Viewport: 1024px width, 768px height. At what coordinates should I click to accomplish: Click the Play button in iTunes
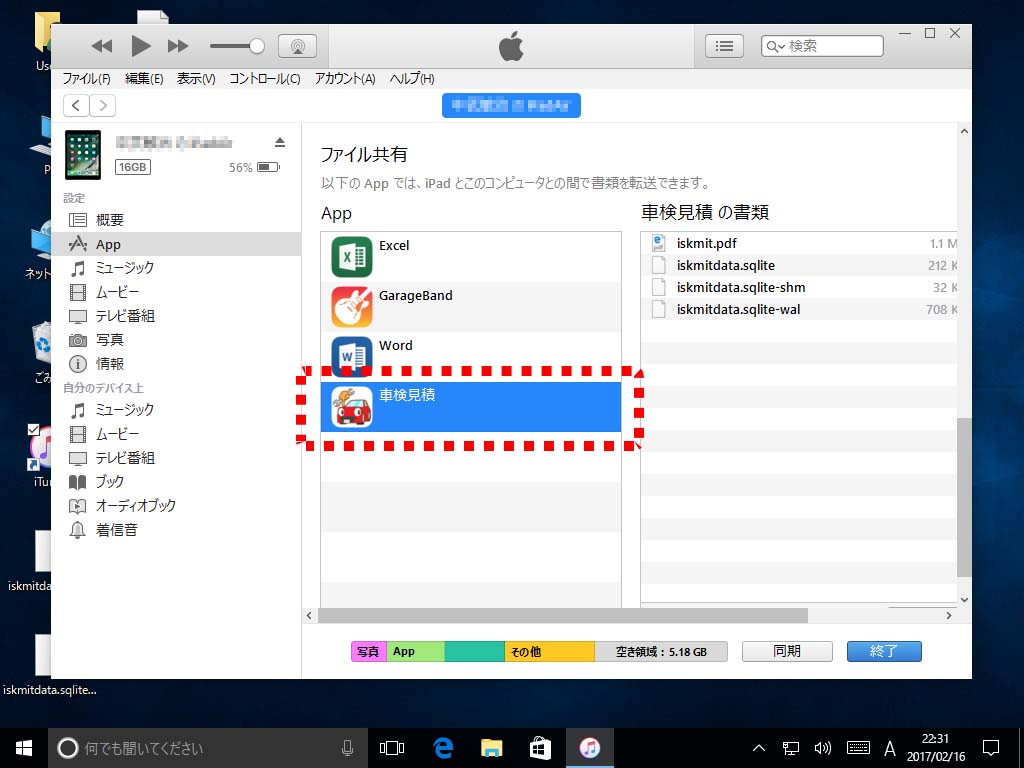pyautogui.click(x=141, y=46)
